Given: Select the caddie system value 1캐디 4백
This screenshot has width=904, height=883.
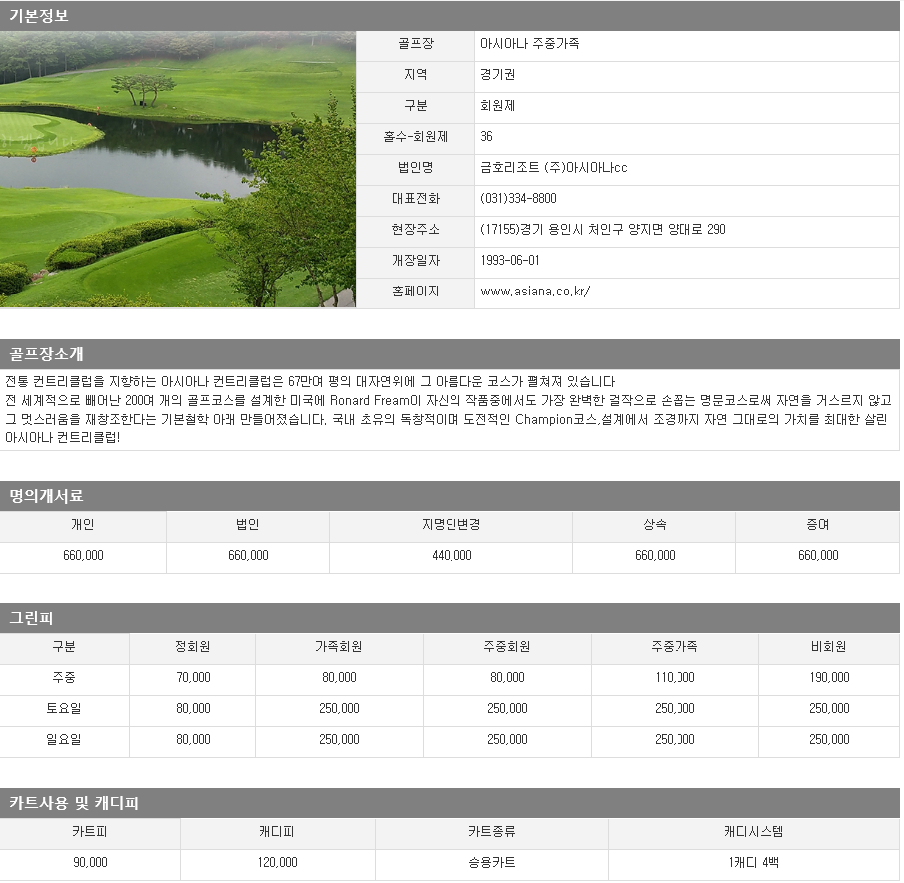Looking at the screenshot, I should 754,863.
